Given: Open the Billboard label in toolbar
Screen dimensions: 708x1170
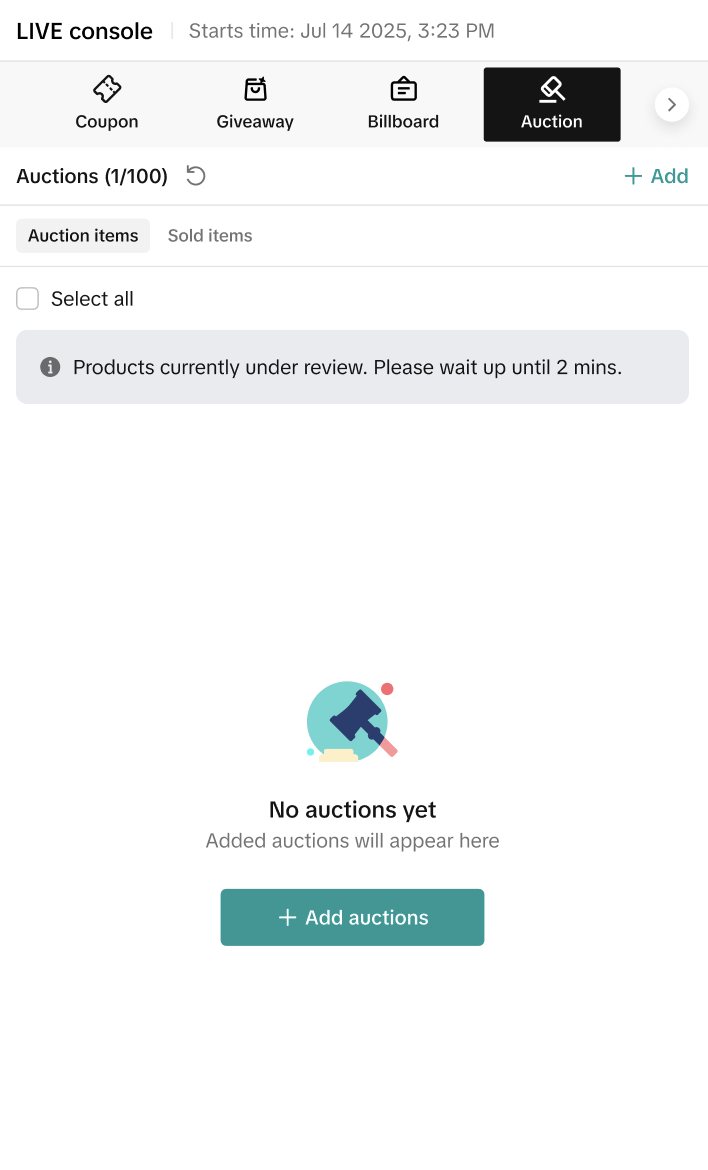Looking at the screenshot, I should [403, 122].
